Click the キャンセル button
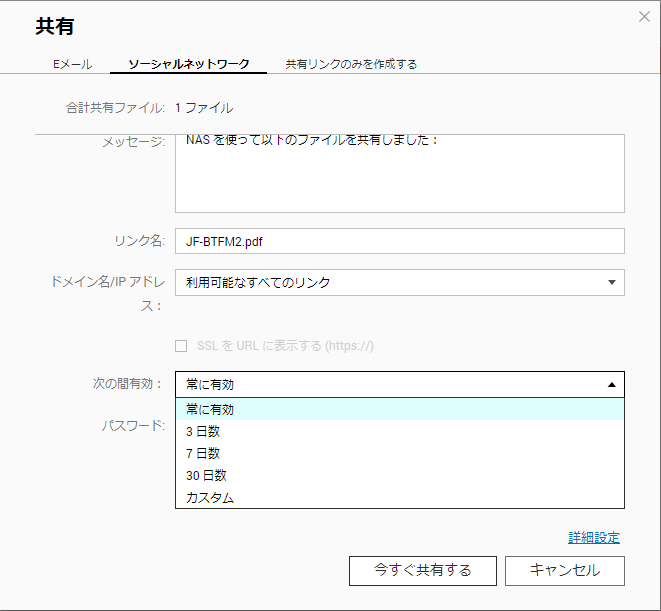Screen dimensions: 661x611 tap(565, 571)
